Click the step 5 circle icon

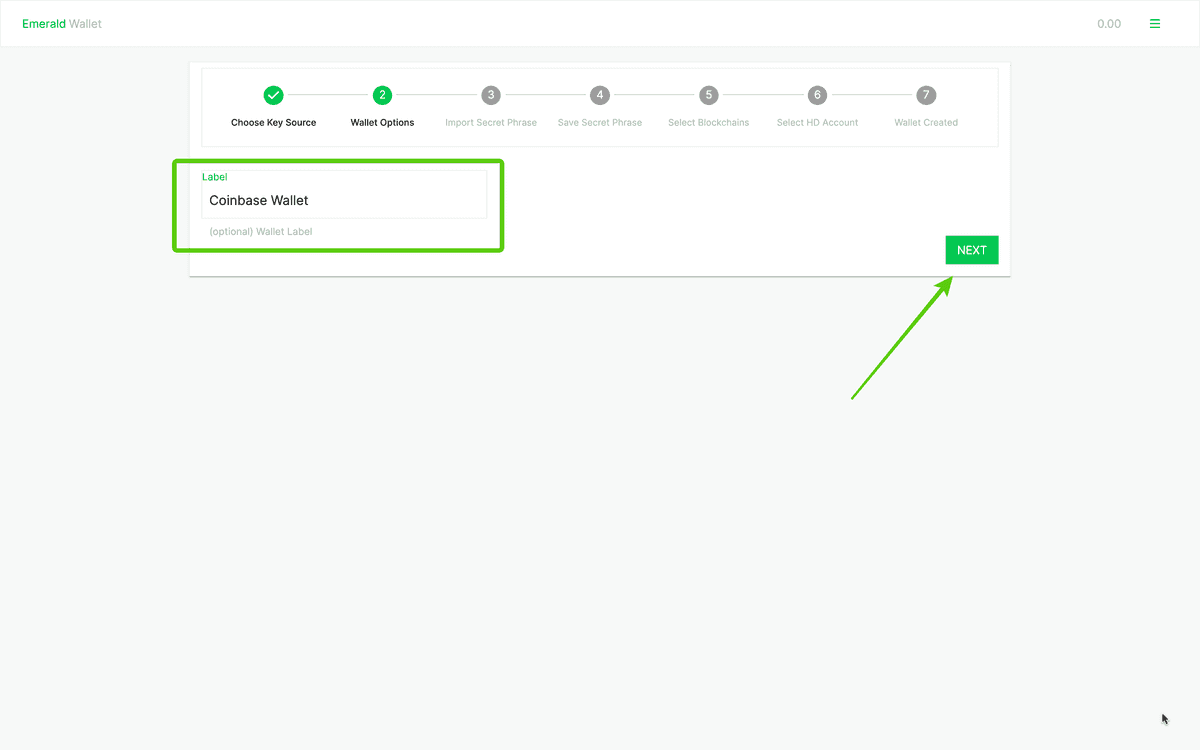pos(708,95)
